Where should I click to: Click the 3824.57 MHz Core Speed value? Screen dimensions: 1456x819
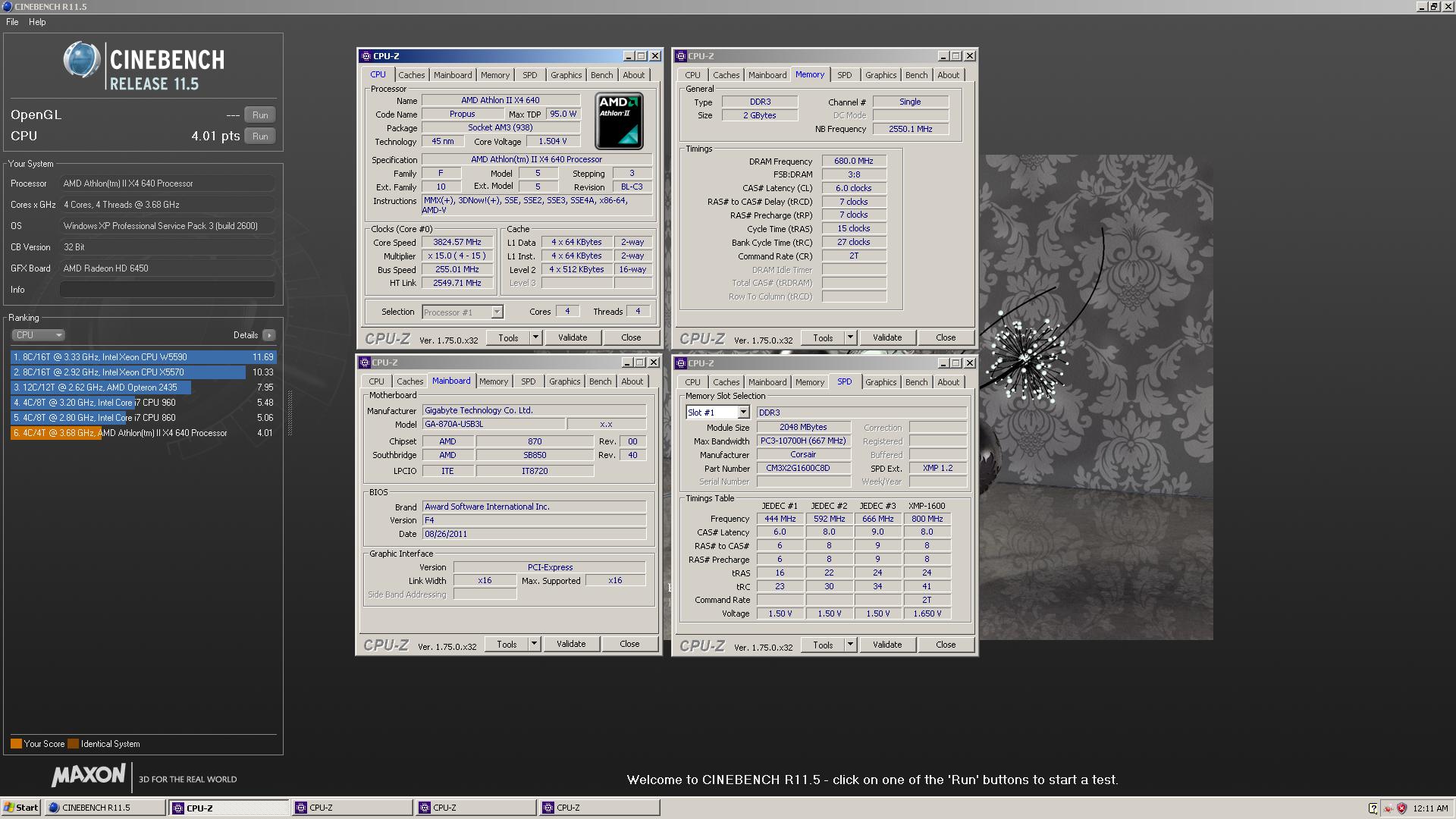pyautogui.click(x=457, y=243)
